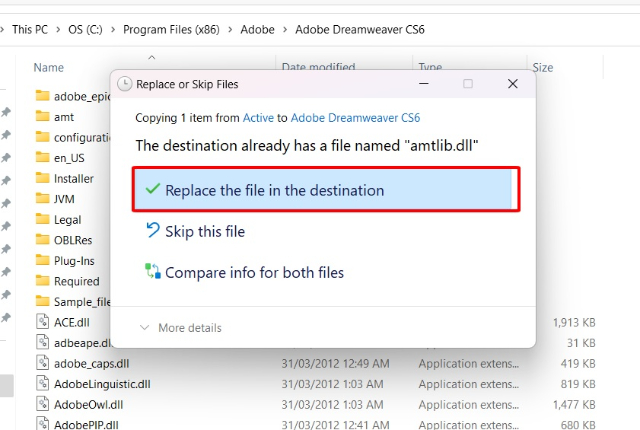Click the sort arrow above Name column
The width and height of the screenshot is (640, 430).
151,58
